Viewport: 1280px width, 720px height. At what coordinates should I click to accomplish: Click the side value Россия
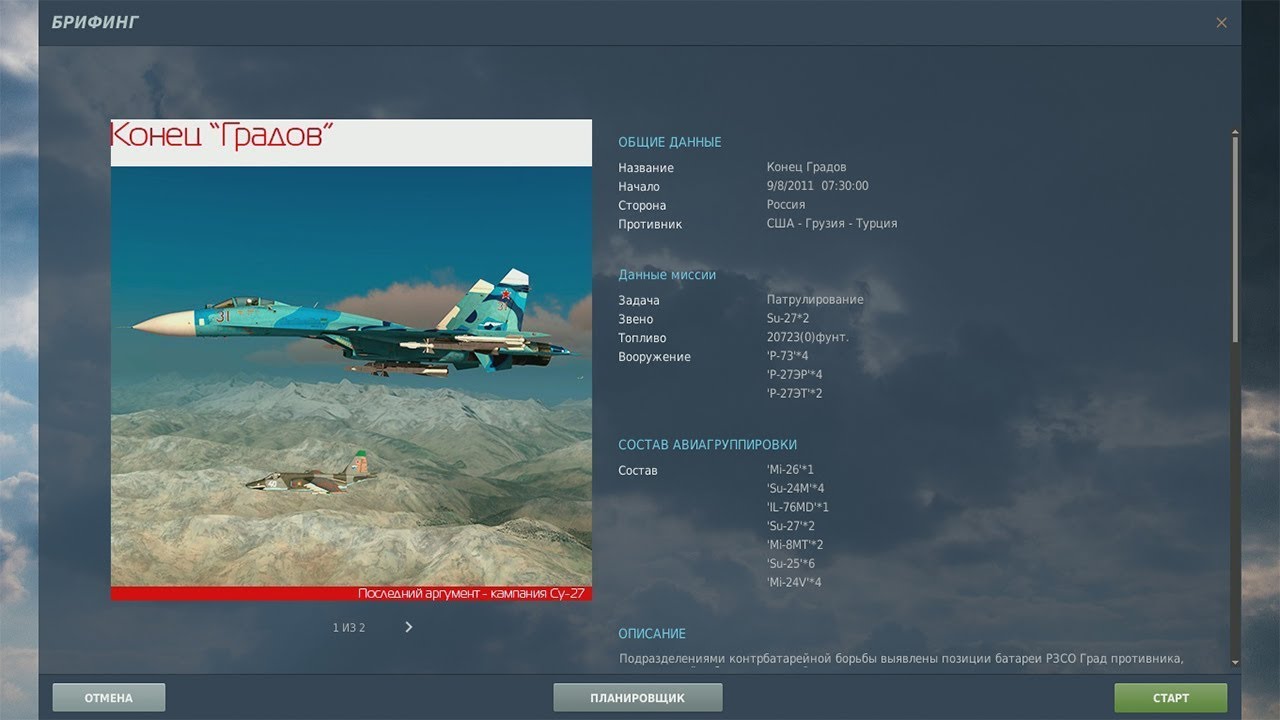click(786, 204)
